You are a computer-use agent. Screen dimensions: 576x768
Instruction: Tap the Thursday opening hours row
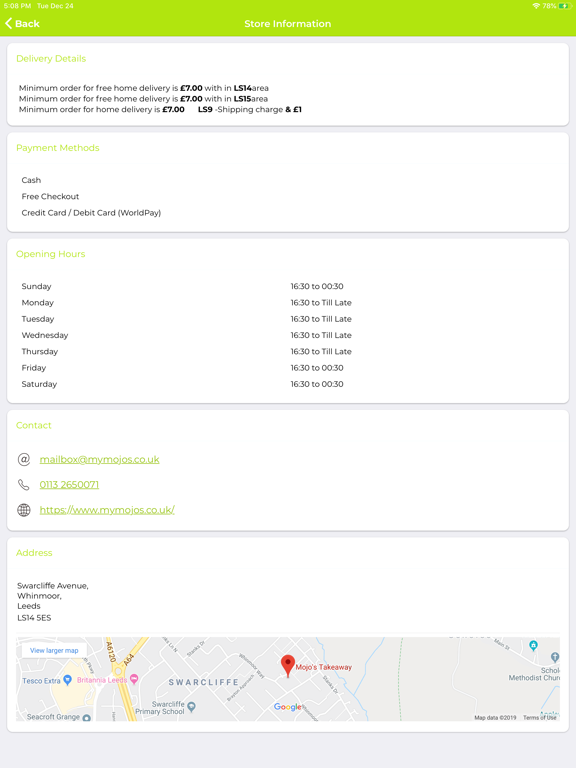tap(288, 351)
